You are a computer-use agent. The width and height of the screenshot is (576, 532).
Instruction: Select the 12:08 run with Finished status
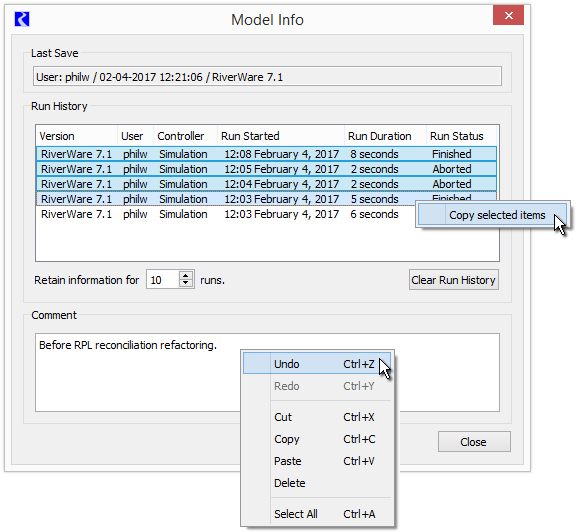click(x=266, y=154)
